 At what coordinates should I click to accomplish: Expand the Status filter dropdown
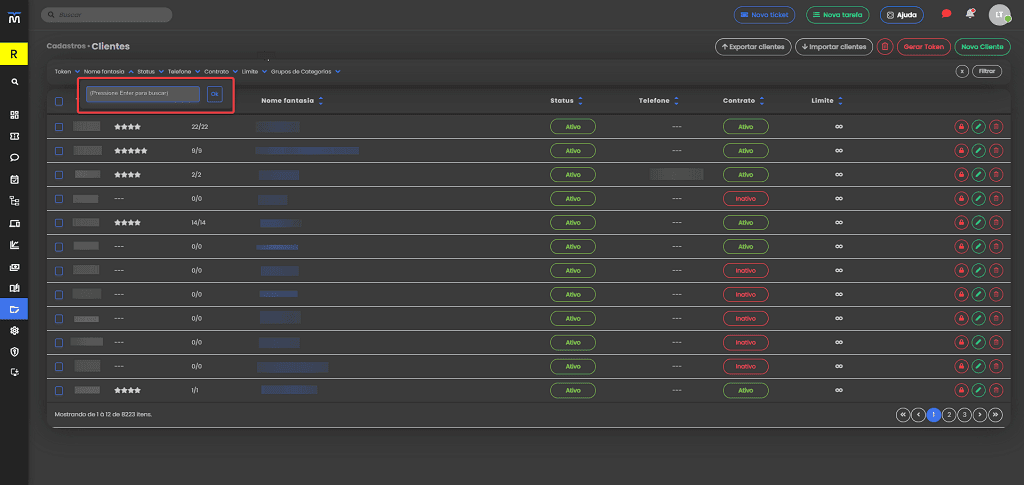tap(150, 71)
